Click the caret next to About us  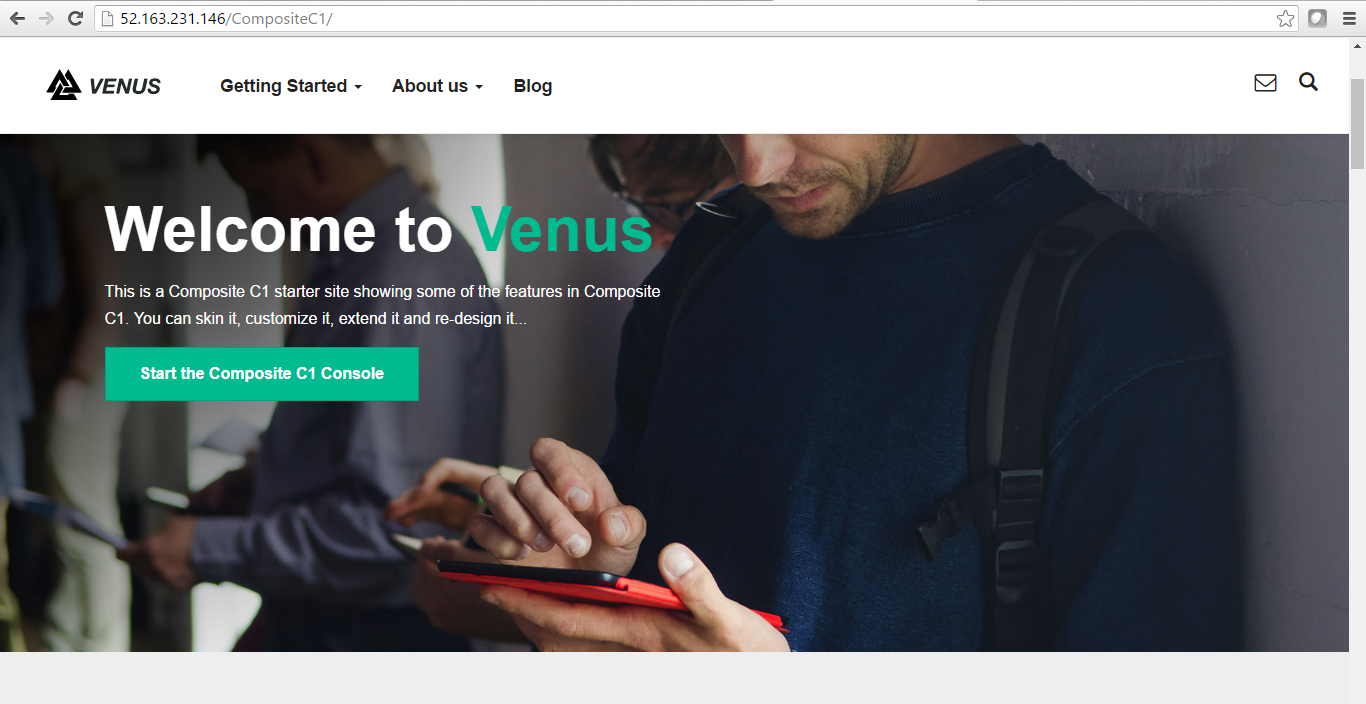pos(479,87)
